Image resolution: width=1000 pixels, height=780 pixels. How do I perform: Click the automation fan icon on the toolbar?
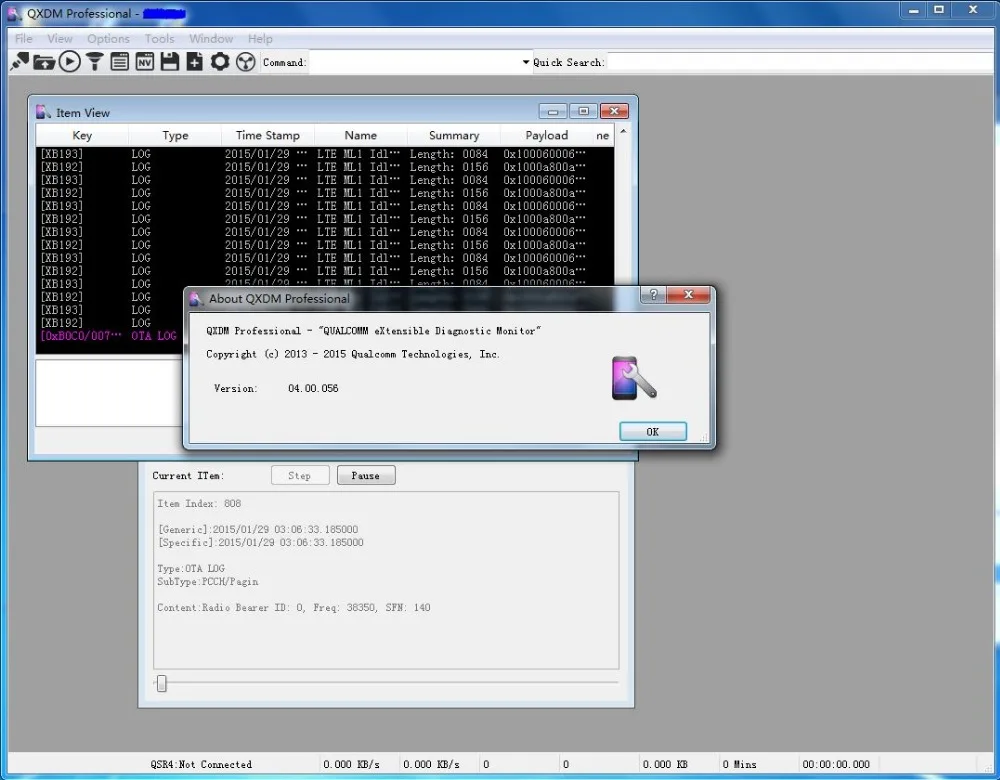pos(246,61)
